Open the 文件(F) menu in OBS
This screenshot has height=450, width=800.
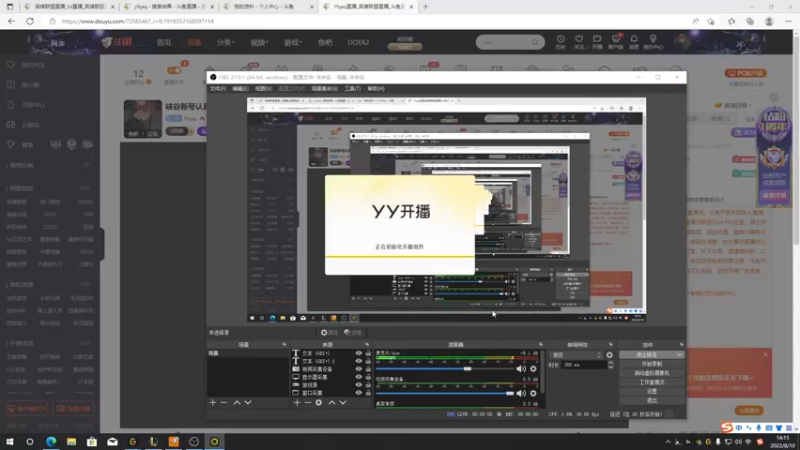click(218, 89)
